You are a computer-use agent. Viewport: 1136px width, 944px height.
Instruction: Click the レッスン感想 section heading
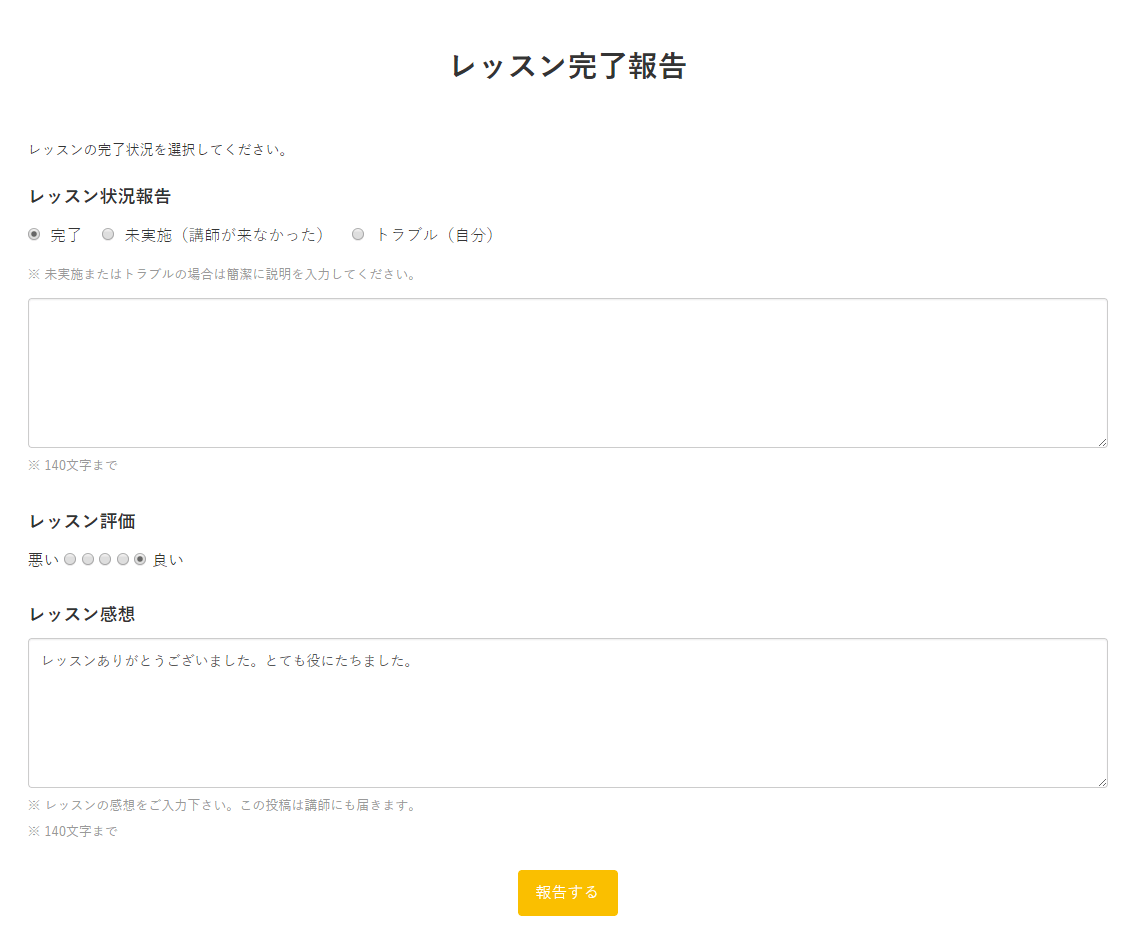82,614
